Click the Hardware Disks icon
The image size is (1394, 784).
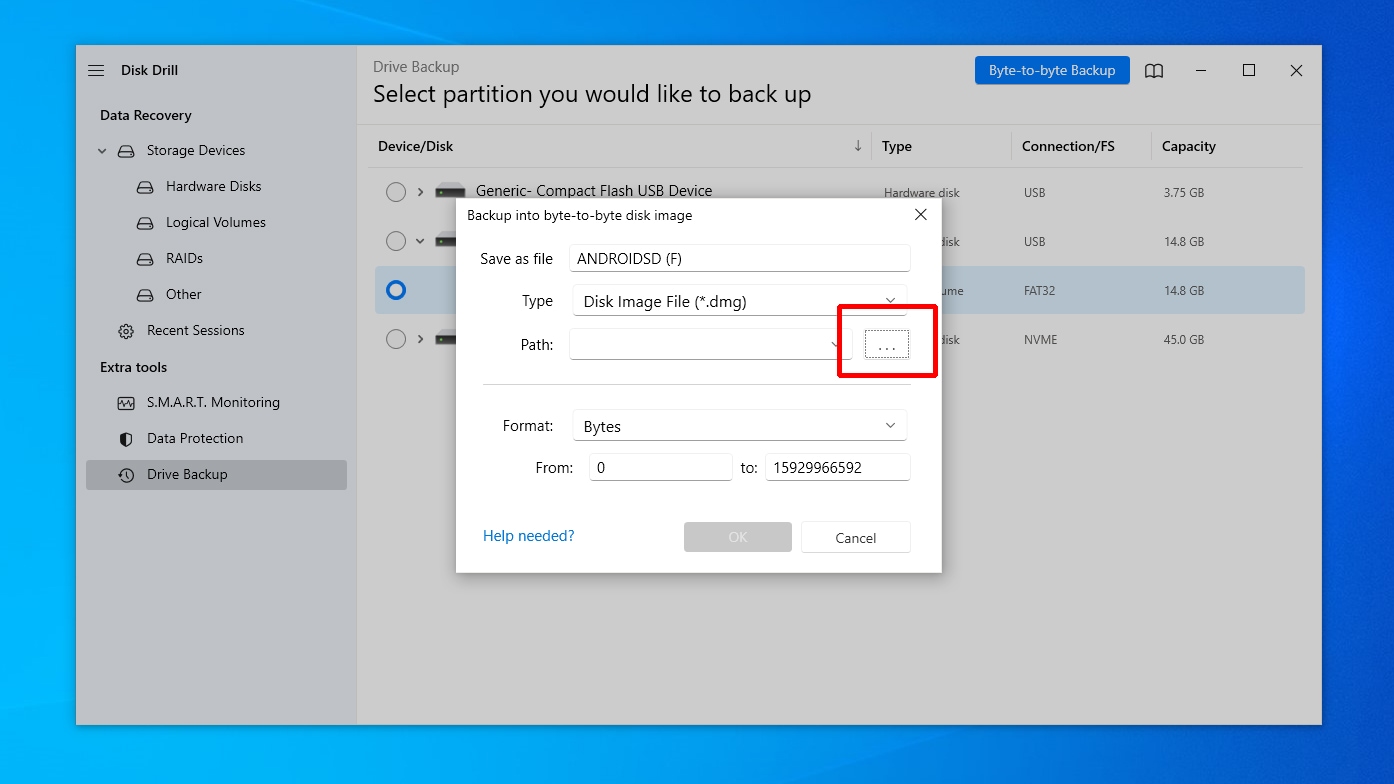point(146,187)
